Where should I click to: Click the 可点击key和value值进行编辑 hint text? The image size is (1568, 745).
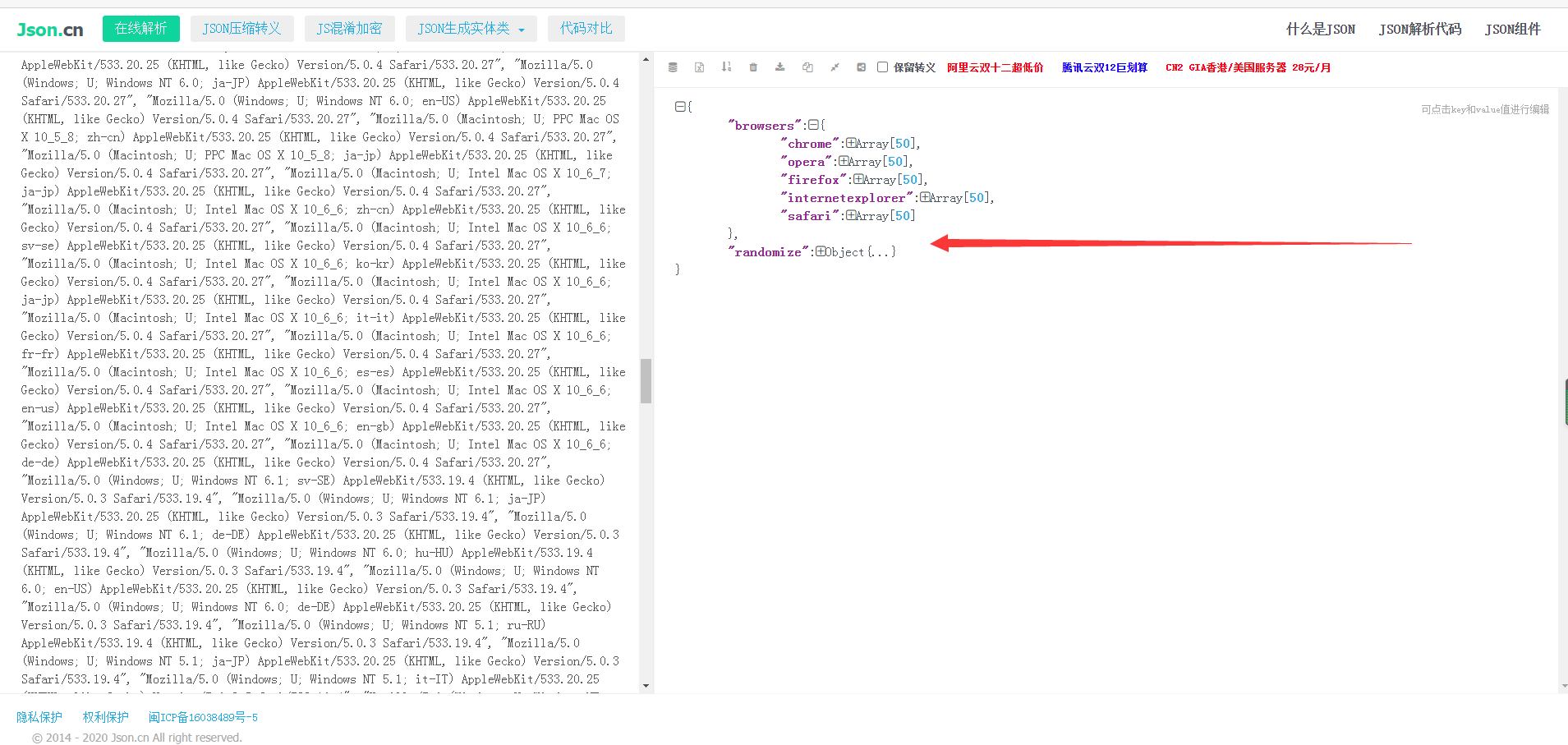click(x=1485, y=109)
